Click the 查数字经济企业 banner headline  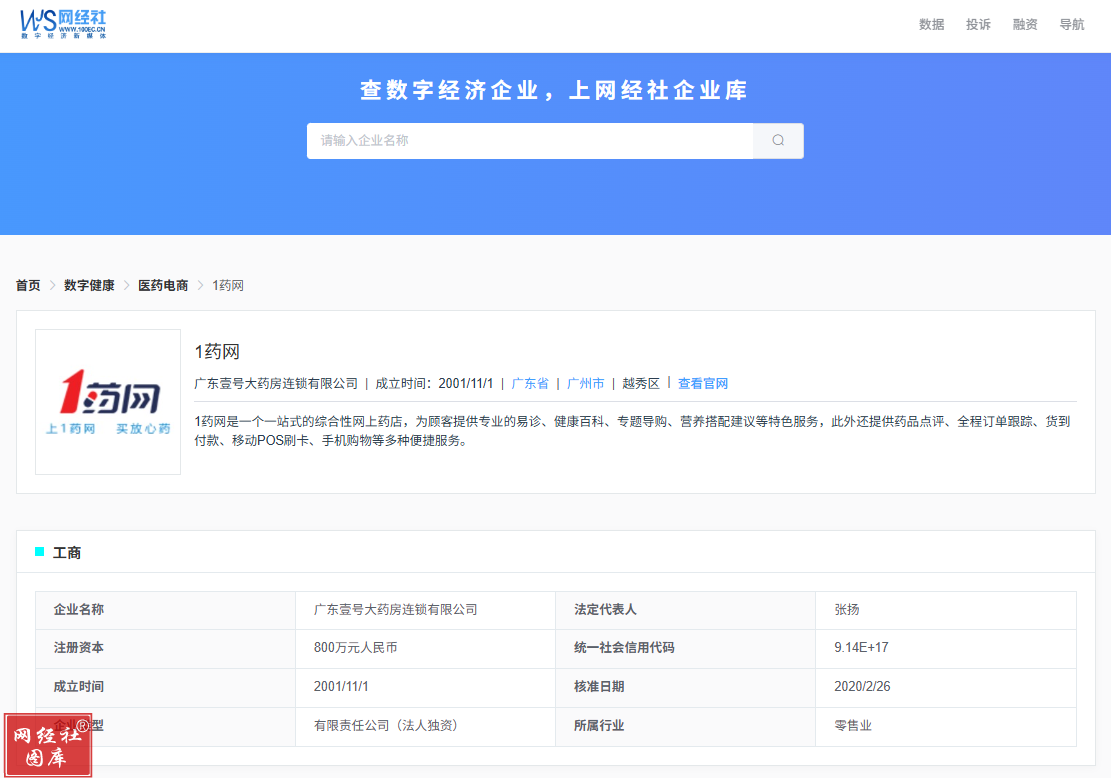click(554, 90)
